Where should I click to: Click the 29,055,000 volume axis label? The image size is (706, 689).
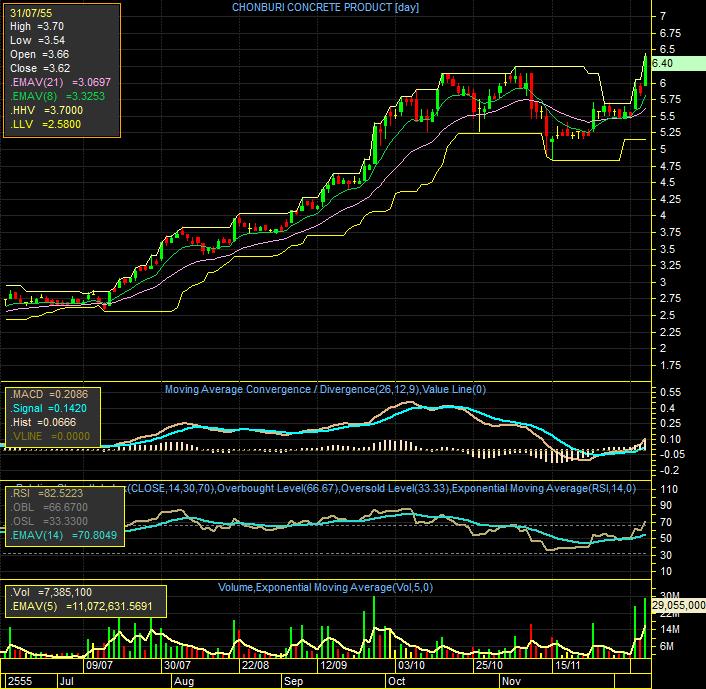[x=679, y=605]
